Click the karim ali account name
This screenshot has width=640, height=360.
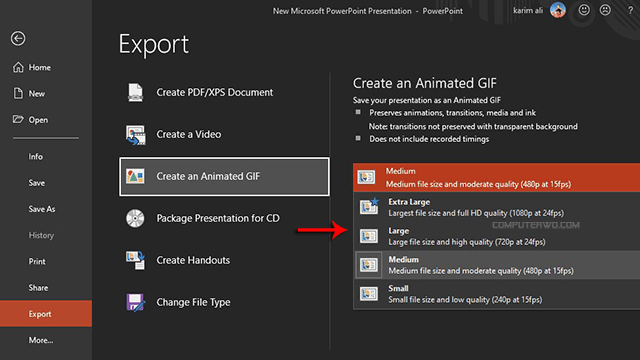coord(528,11)
